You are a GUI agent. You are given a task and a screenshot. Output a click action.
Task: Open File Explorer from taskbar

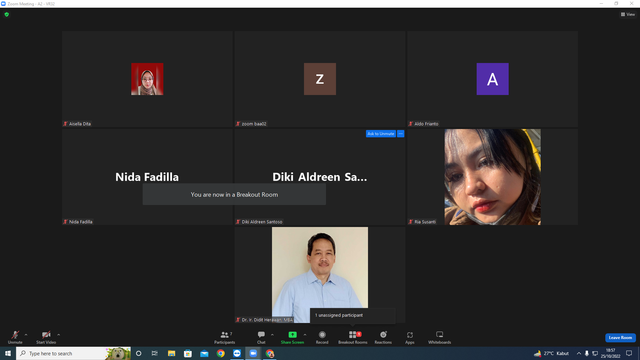(171, 353)
